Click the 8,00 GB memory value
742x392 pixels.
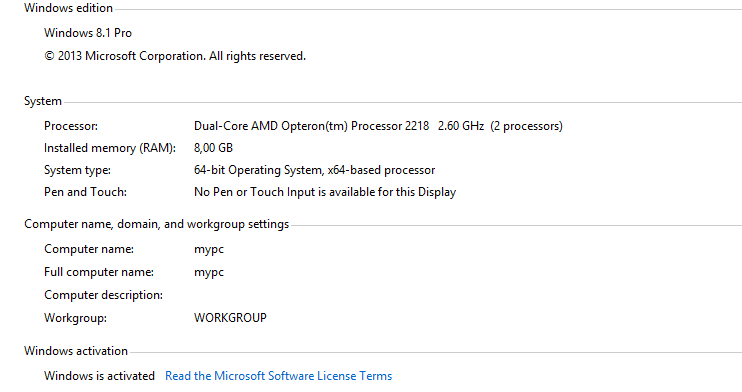(x=213, y=148)
